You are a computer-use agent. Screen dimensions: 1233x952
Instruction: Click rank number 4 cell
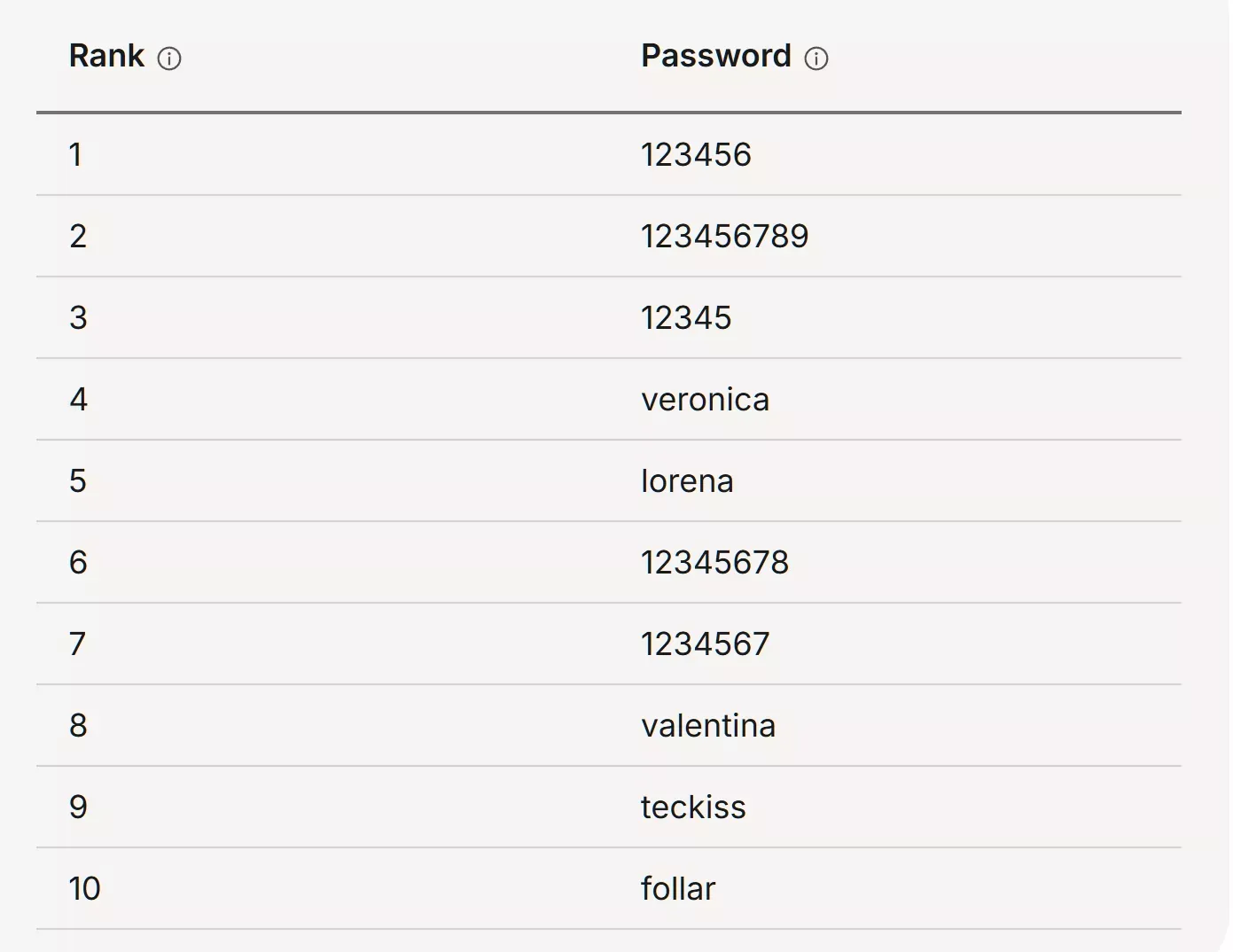coord(78,400)
